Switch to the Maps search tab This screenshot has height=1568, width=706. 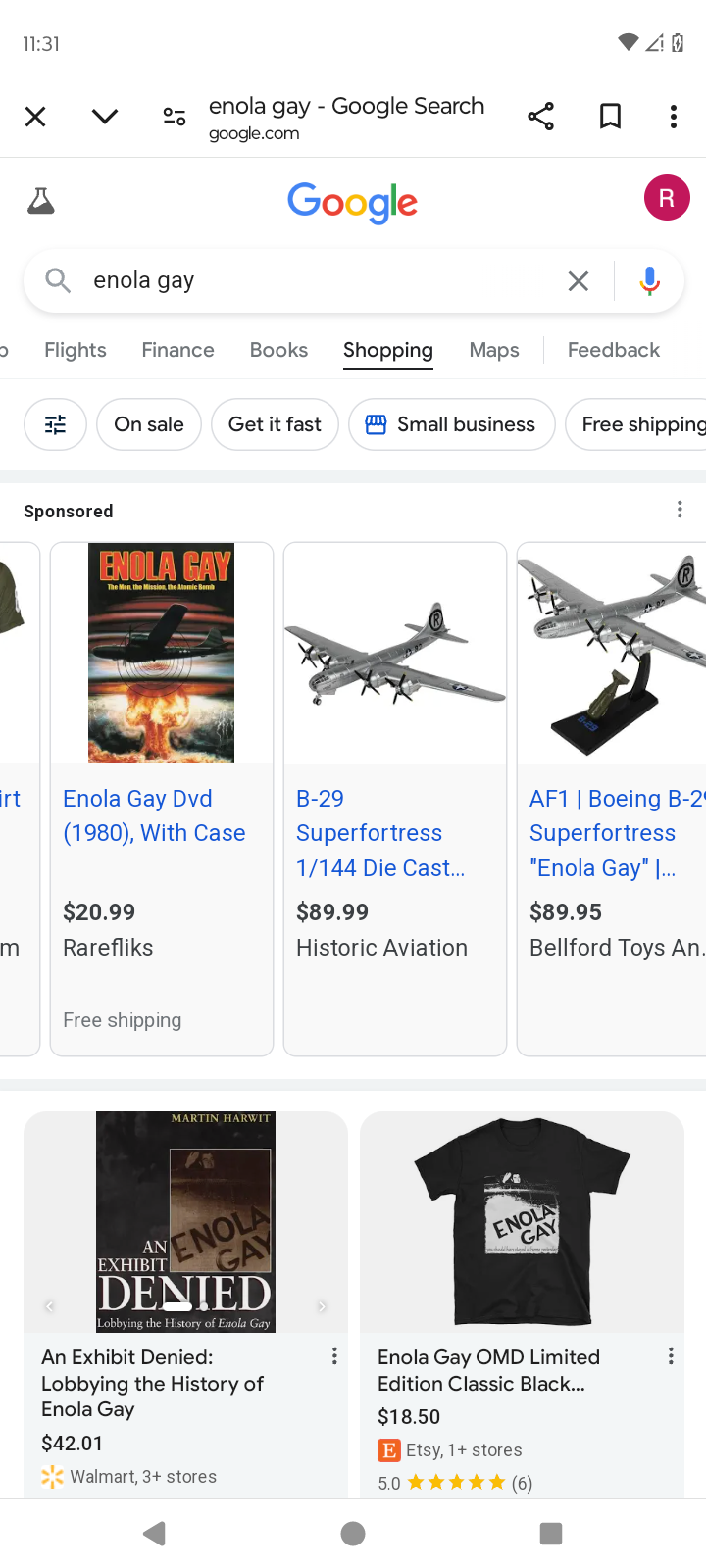tap(494, 350)
